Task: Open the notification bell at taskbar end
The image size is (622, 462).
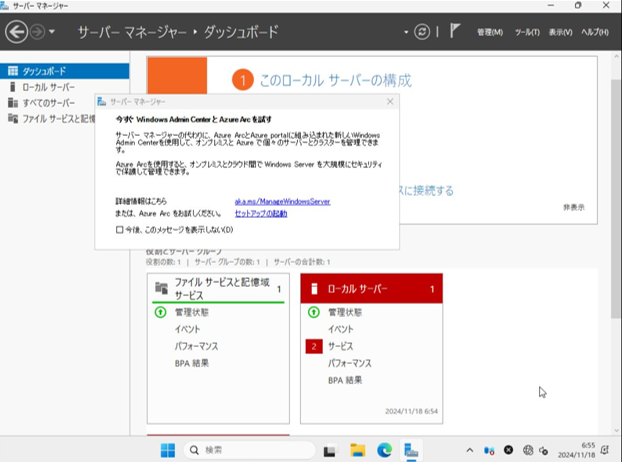Action: pyautogui.click(x=605, y=450)
